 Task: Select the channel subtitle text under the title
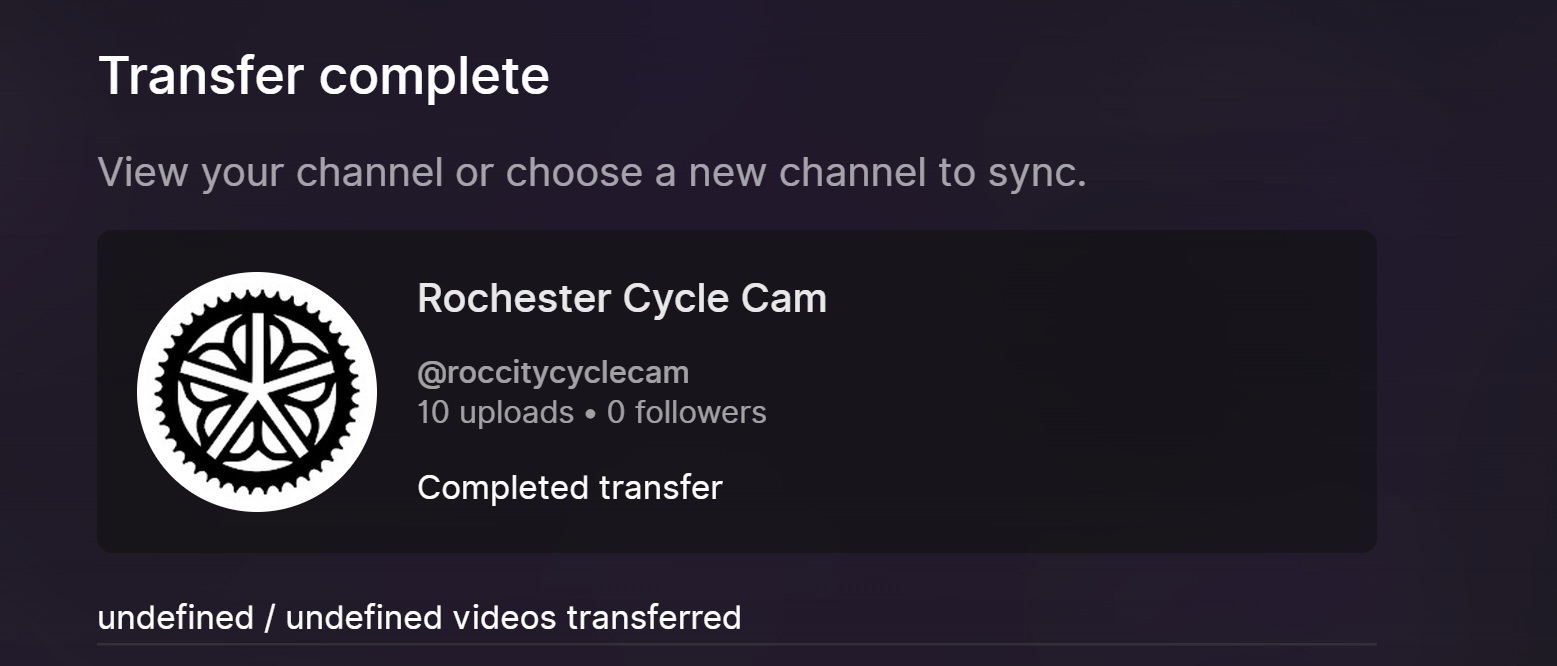point(553,372)
